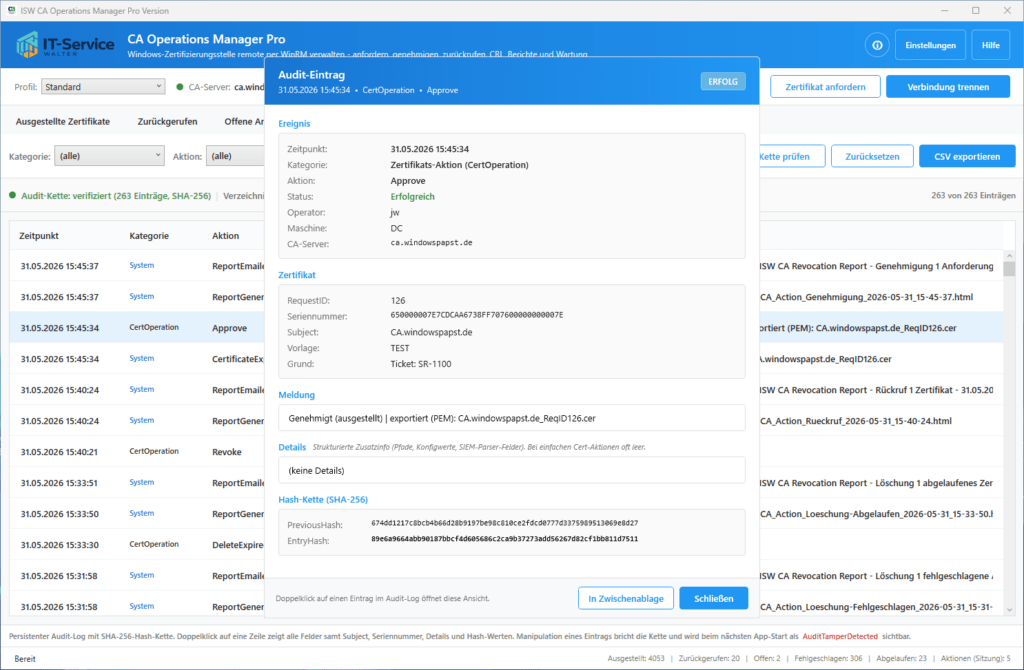Image resolution: width=1024 pixels, height=670 pixels.
Task: Copy audit entry with In Zwischenablage
Action: [626, 598]
